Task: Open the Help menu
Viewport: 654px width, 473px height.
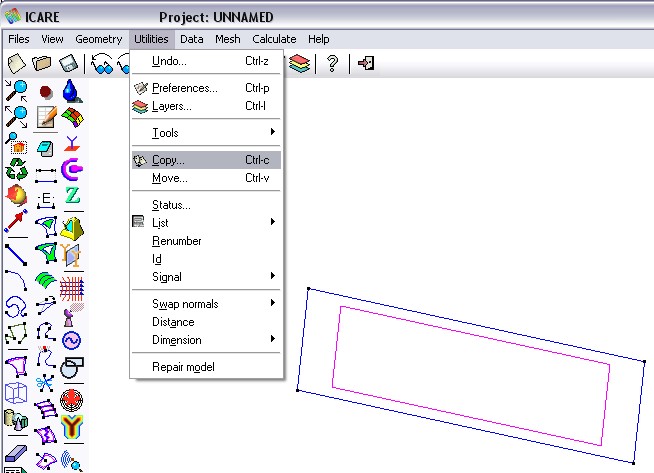Action: [x=319, y=39]
